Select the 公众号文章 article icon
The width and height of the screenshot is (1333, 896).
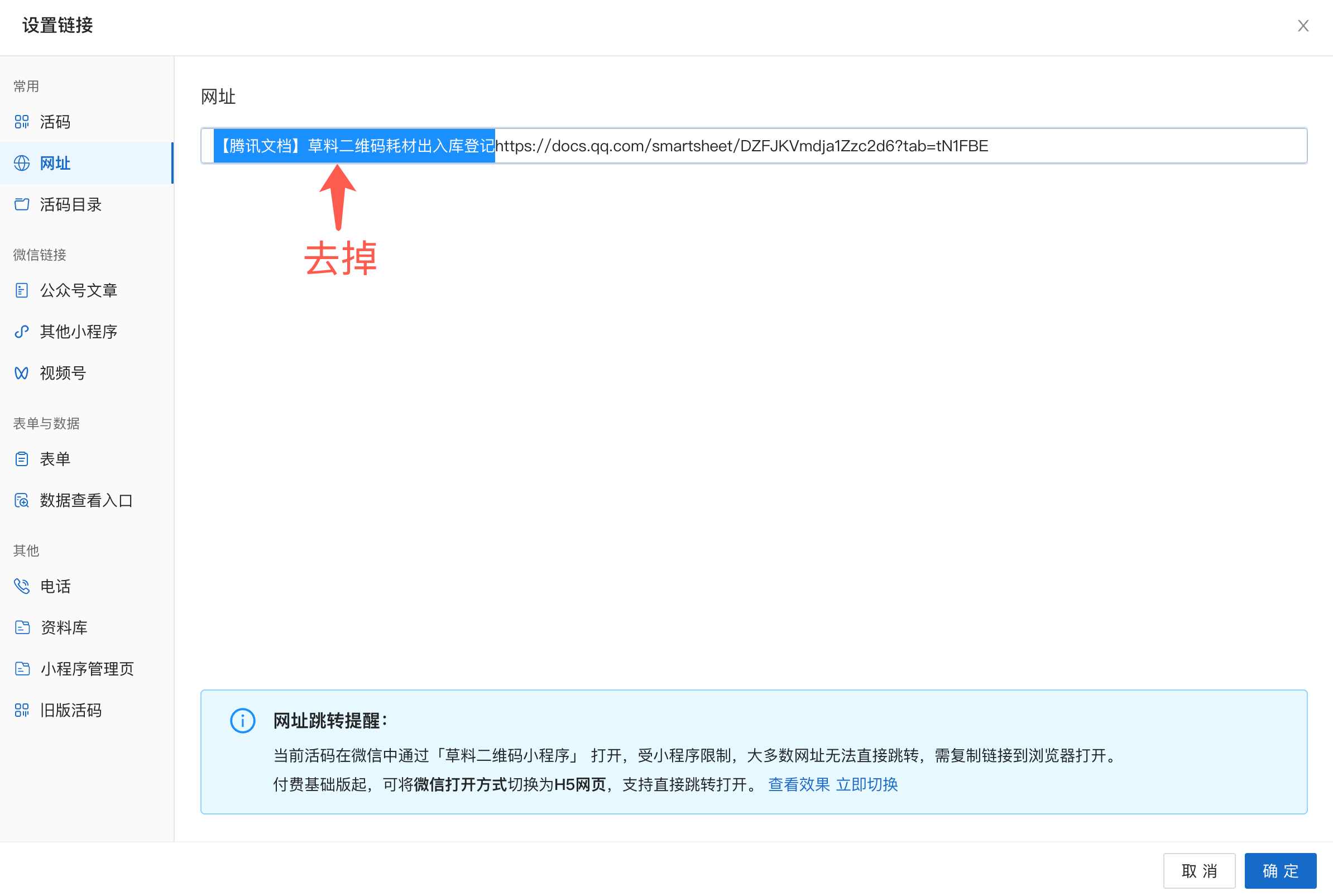22,290
